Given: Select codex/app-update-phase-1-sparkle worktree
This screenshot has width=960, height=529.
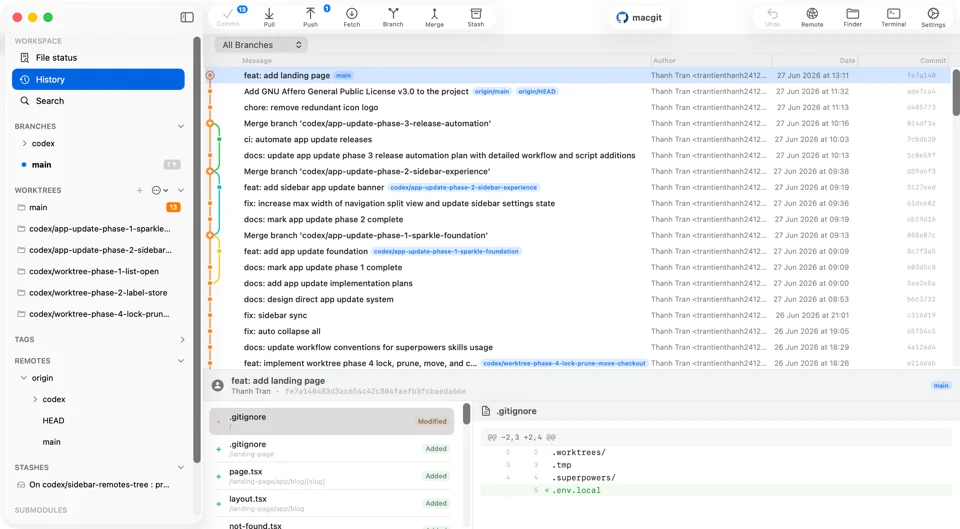Looking at the screenshot, I should (98, 229).
